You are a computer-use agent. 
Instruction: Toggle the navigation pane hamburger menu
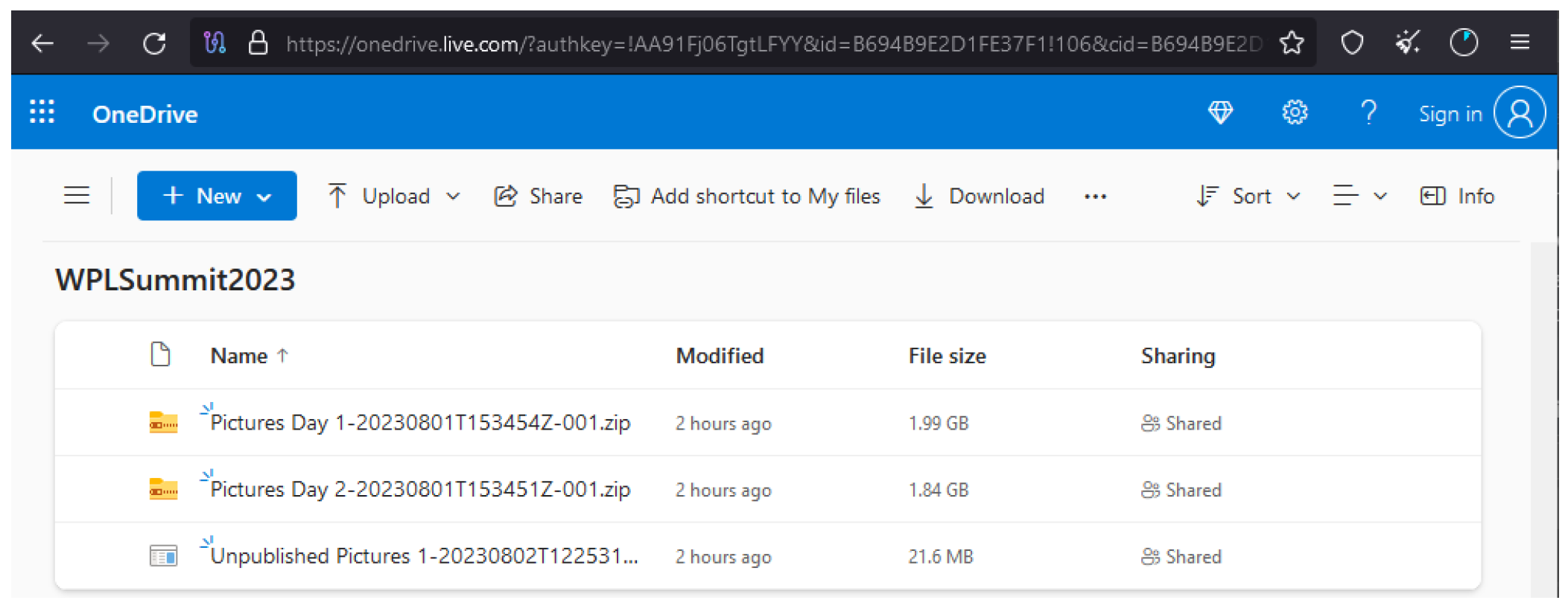[76, 196]
